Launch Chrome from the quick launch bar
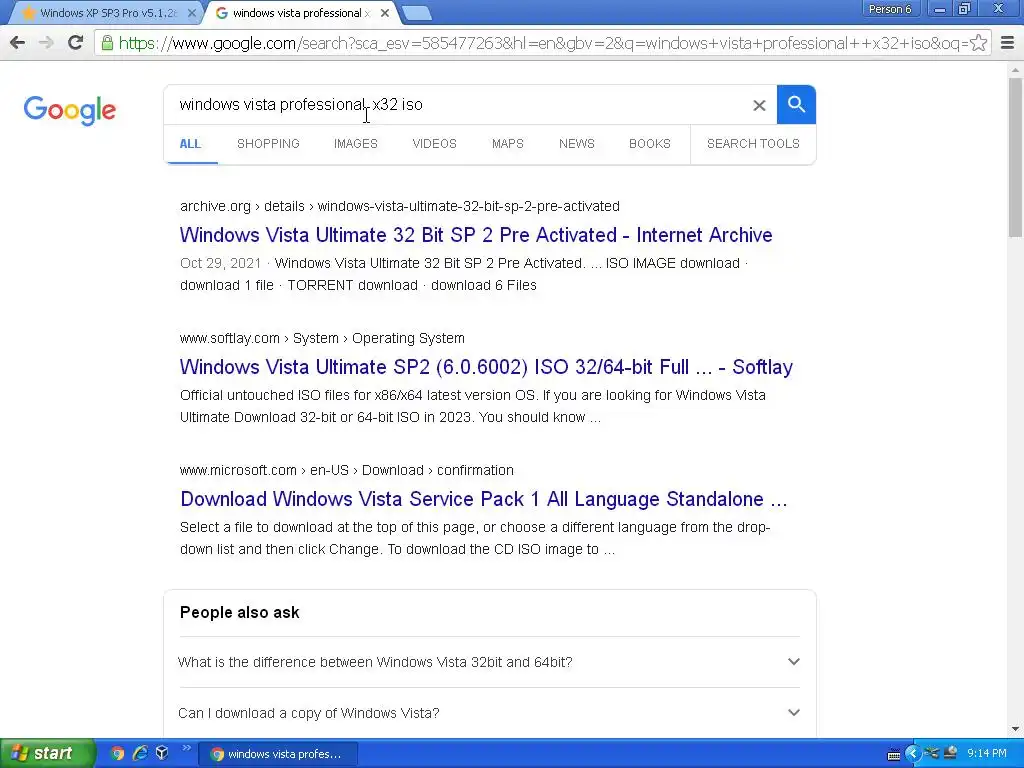 118,753
